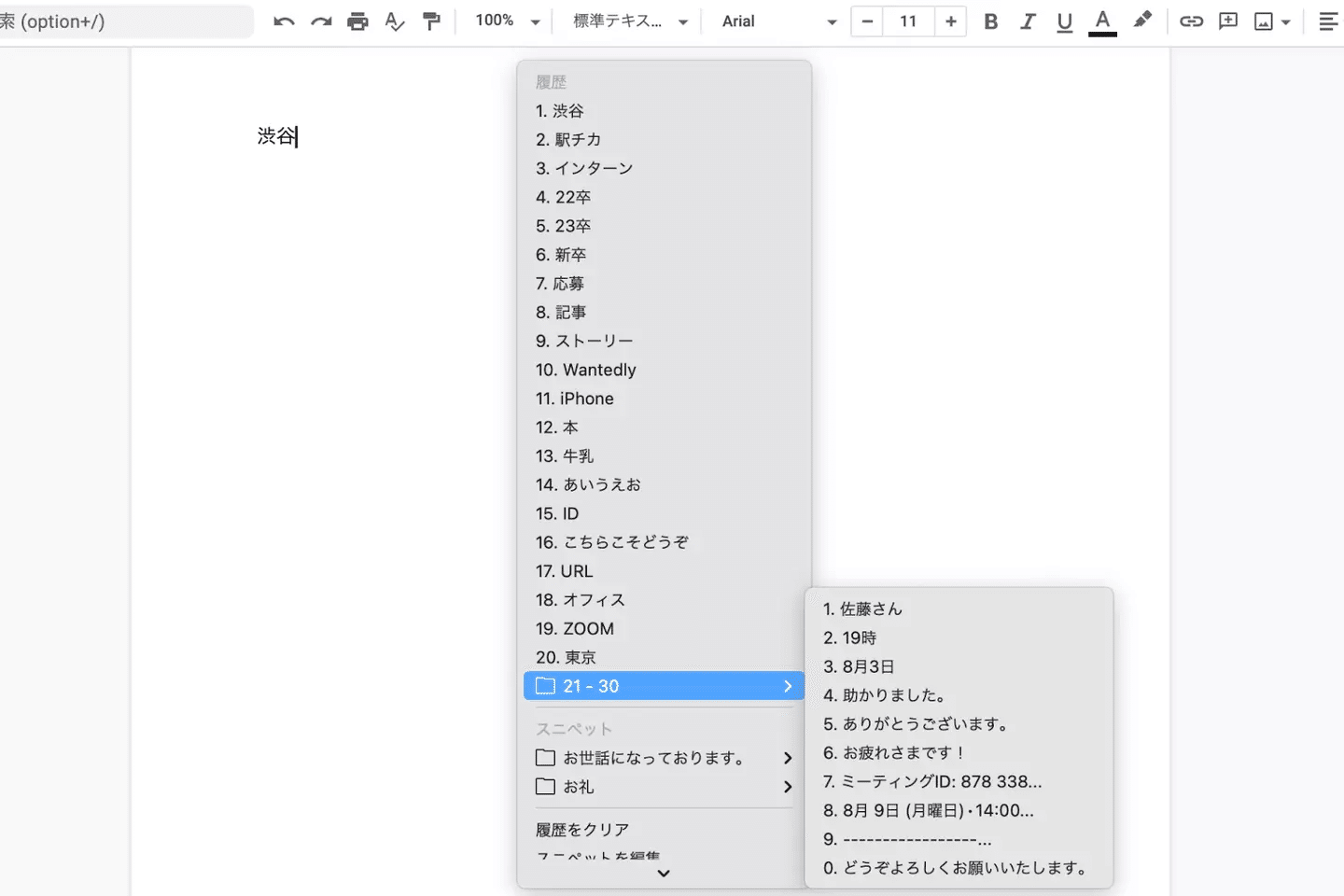Viewport: 1344px width, 896px height.
Task: Toggle underline formatting
Action: [1064, 21]
